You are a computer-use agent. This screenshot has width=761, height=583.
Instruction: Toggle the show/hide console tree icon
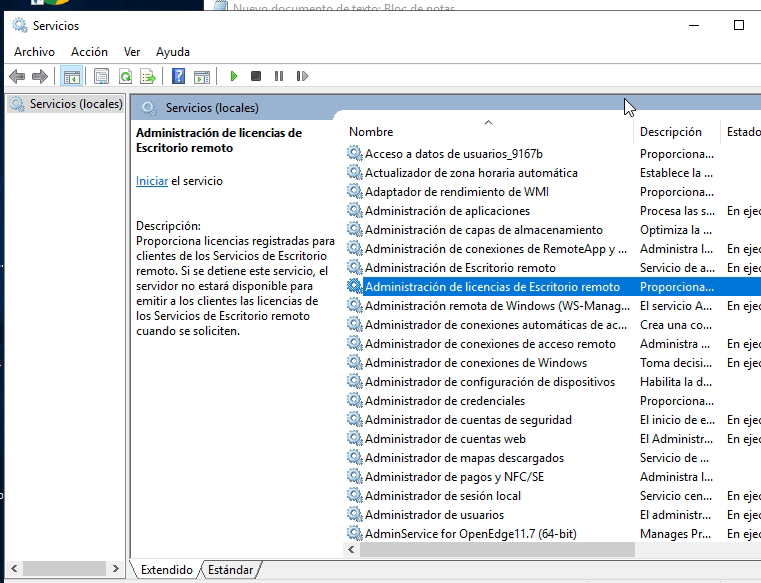(72, 76)
